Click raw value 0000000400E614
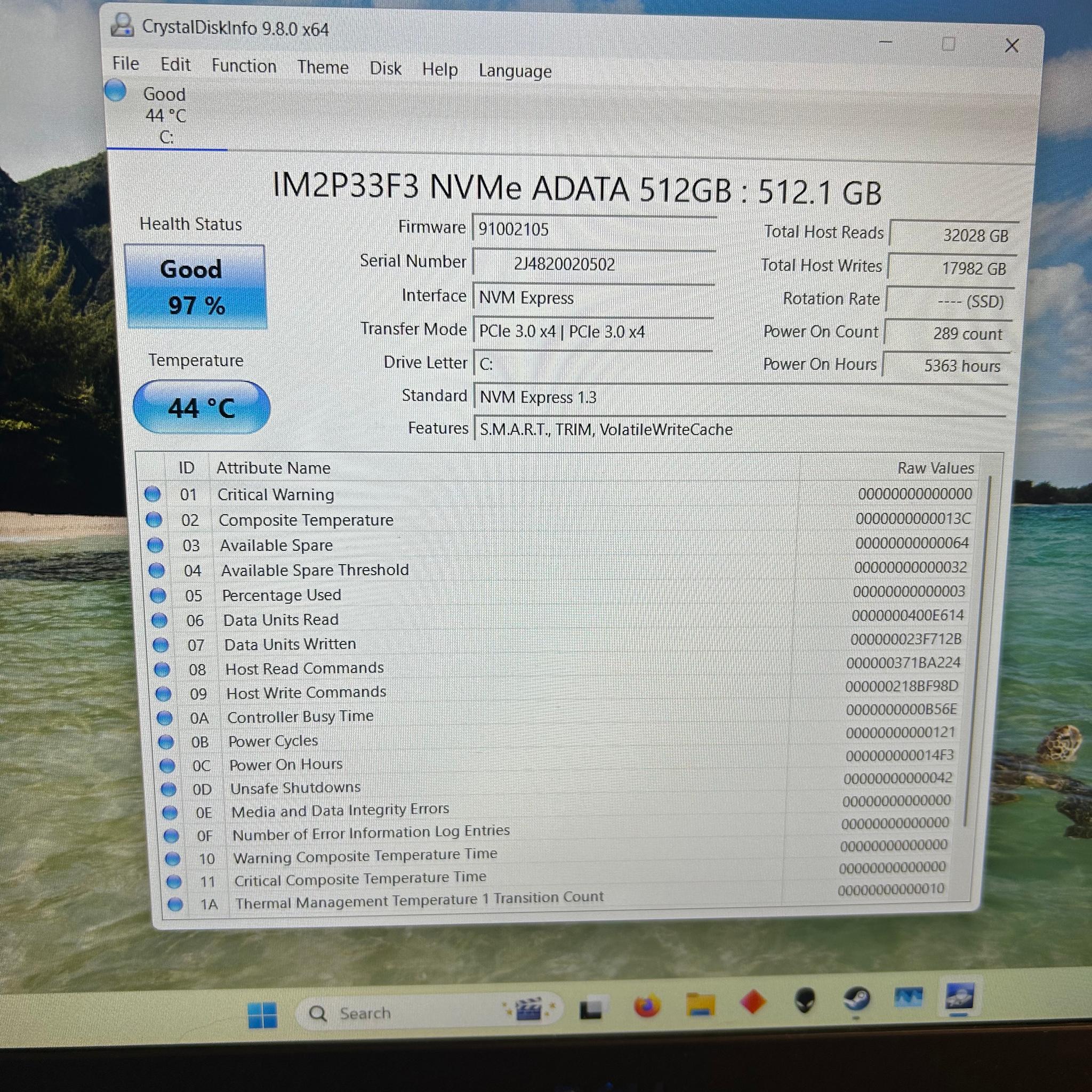Image resolution: width=1092 pixels, height=1092 pixels. pyautogui.click(x=907, y=615)
